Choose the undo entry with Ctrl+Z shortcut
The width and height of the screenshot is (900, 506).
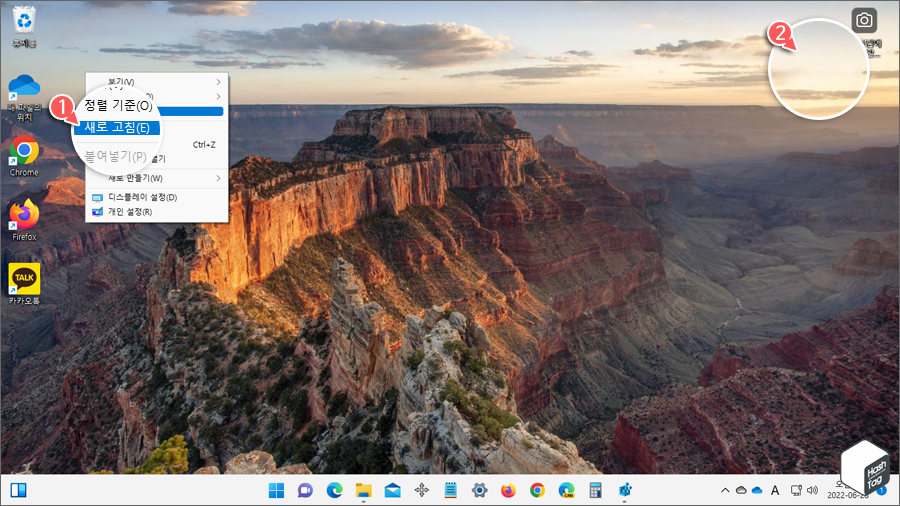pos(157,145)
